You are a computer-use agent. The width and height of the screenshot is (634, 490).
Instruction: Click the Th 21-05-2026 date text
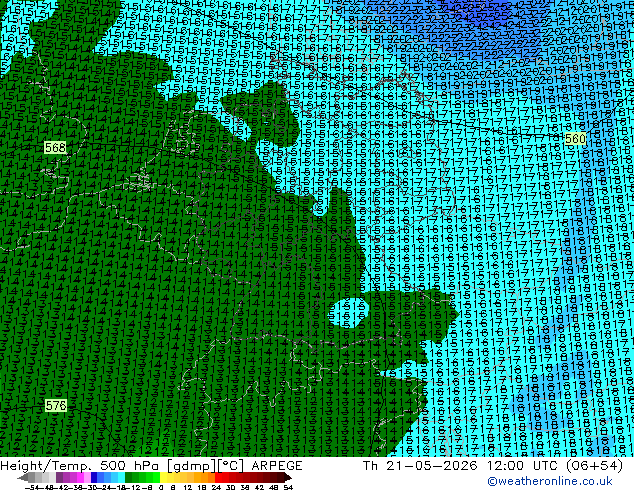tap(420, 466)
